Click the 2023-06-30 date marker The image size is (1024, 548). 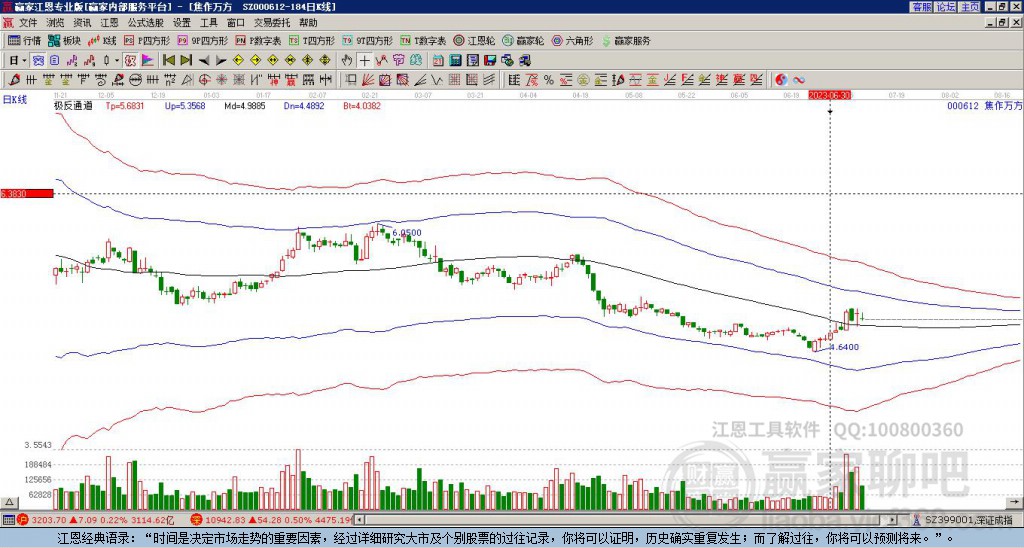[830, 95]
